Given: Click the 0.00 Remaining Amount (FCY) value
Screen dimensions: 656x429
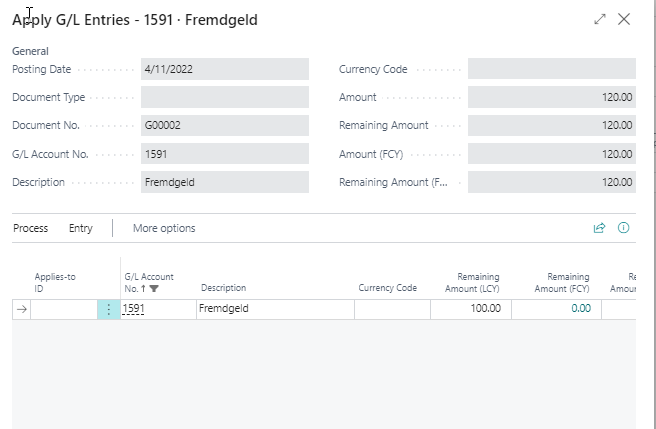Looking at the screenshot, I should click(580, 309).
